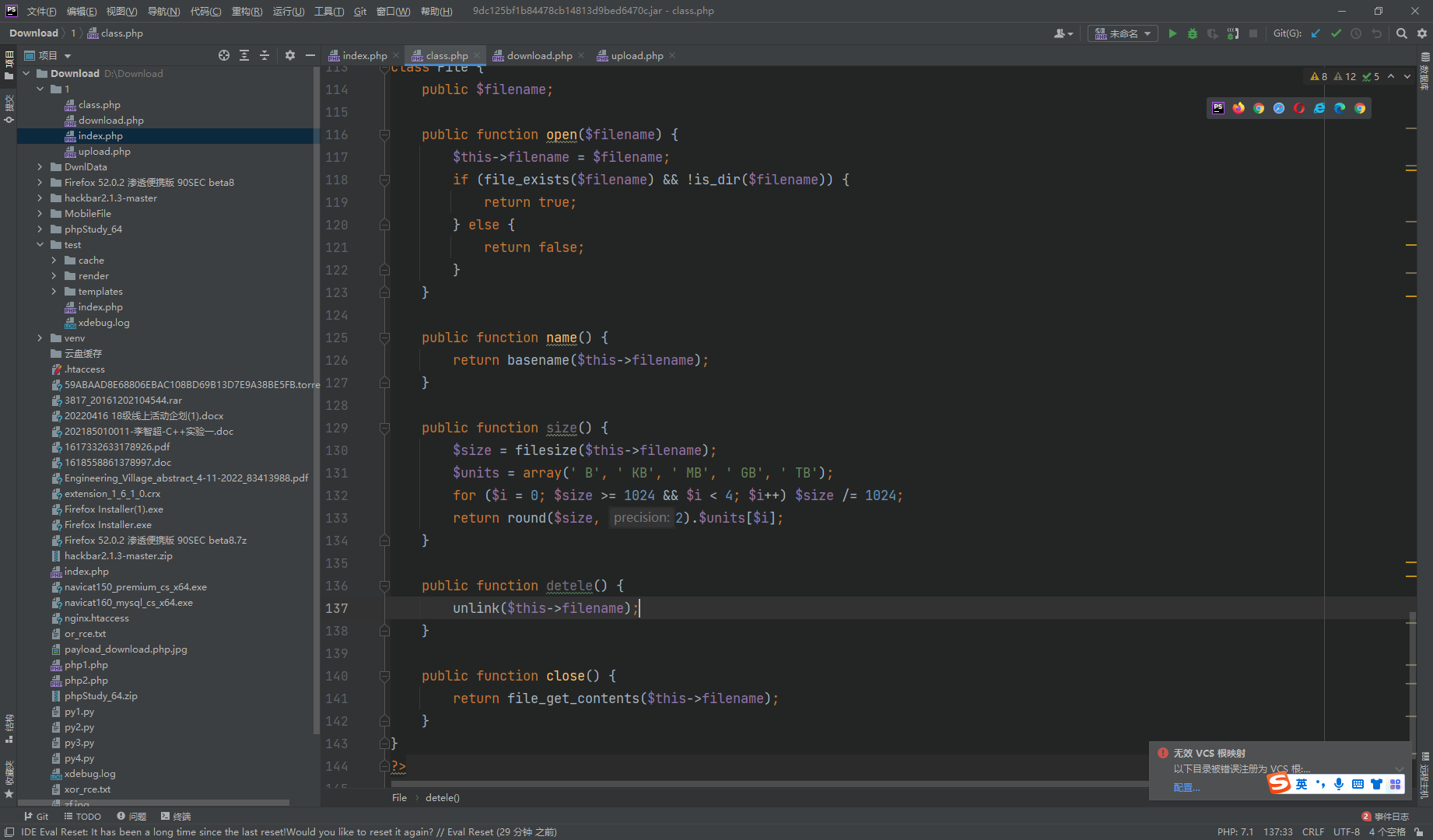Start listening for PHP debug connections
Image resolution: width=1433 pixels, height=840 pixels.
[x=1233, y=33]
